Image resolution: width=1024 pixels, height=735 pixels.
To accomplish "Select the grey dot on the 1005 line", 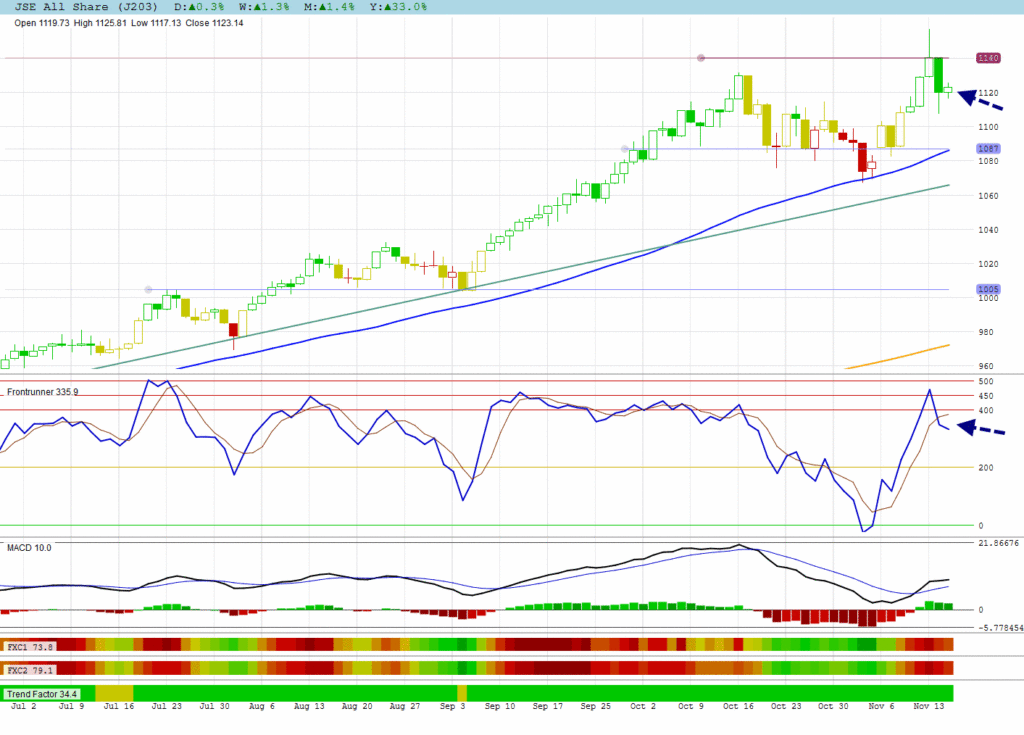I will (149, 290).
